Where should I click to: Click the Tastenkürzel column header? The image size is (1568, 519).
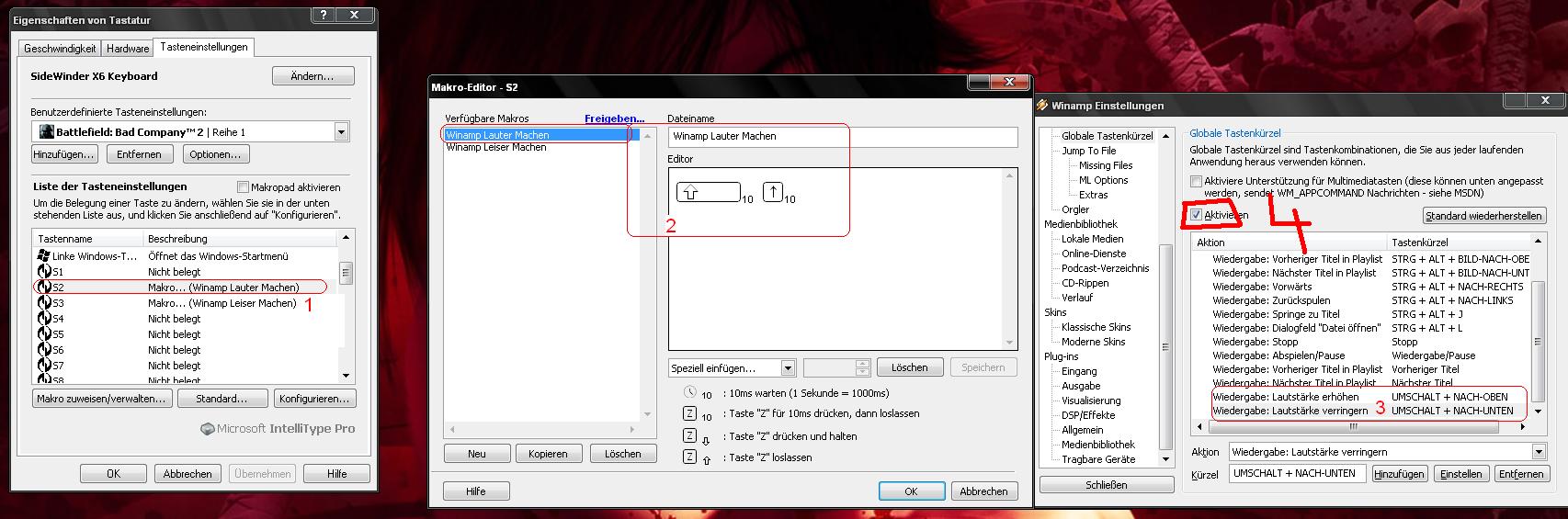[1460, 243]
